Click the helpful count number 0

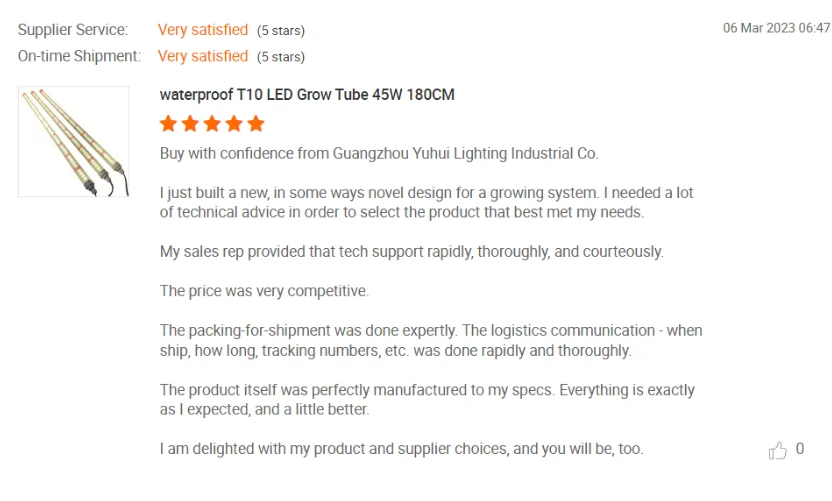click(x=799, y=450)
